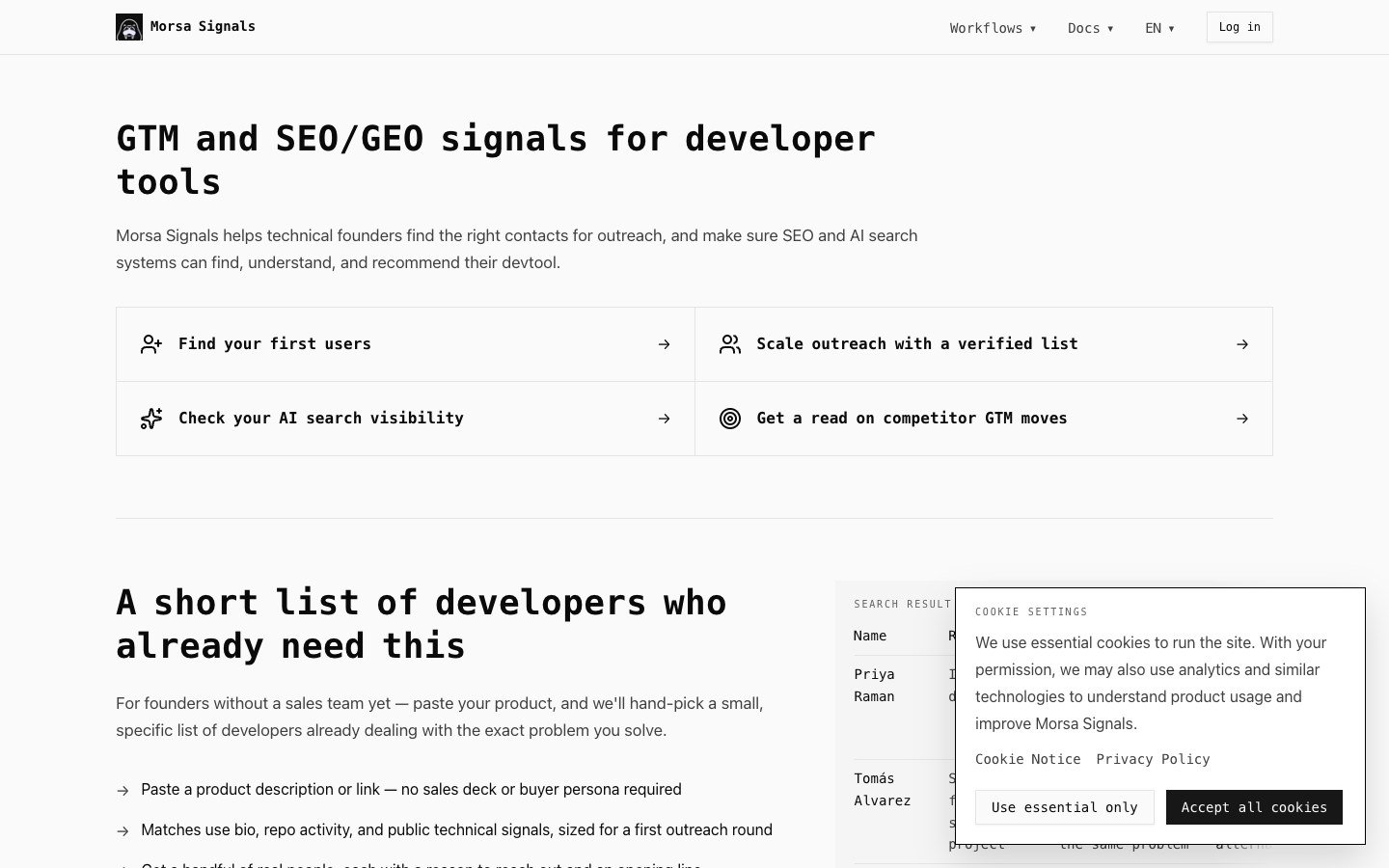Open the Find your first users card

click(405, 344)
